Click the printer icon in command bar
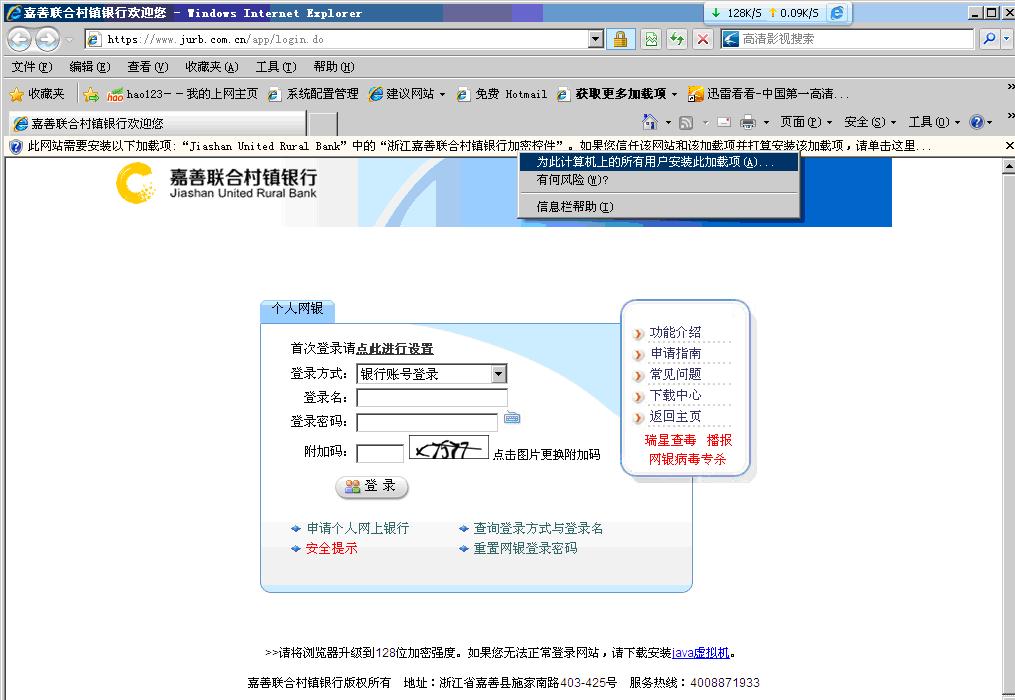Image resolution: width=1015 pixels, height=700 pixels. (747, 122)
